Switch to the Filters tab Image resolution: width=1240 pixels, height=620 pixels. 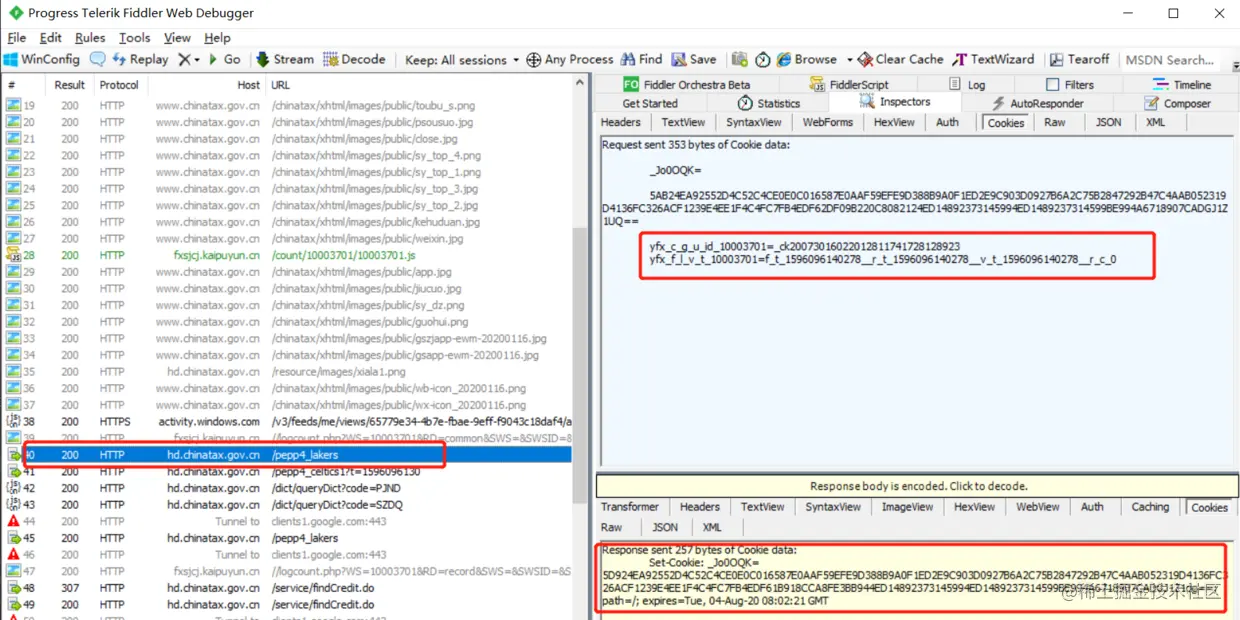[1069, 85]
